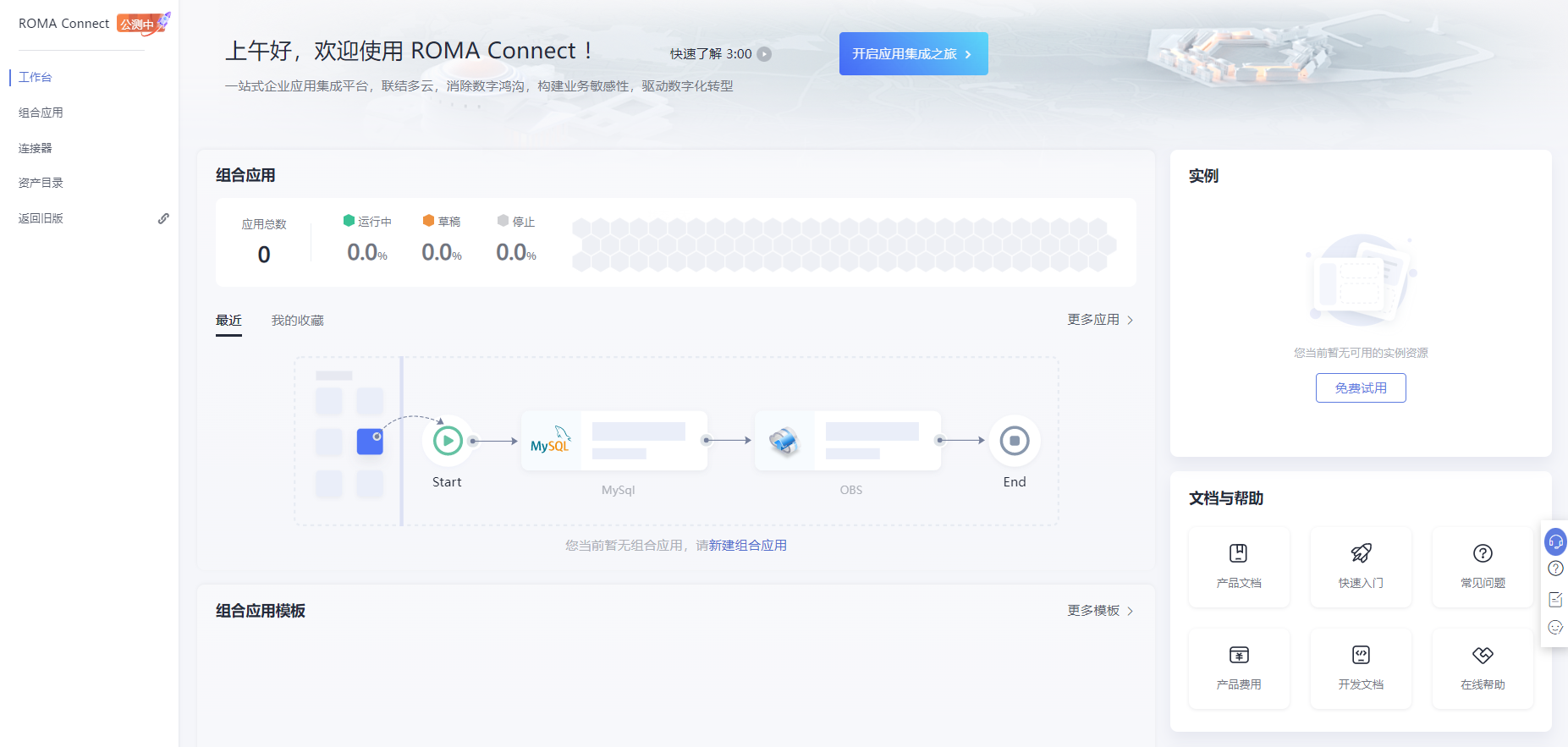
Task: Open 开发文档 card
Action: (1361, 668)
